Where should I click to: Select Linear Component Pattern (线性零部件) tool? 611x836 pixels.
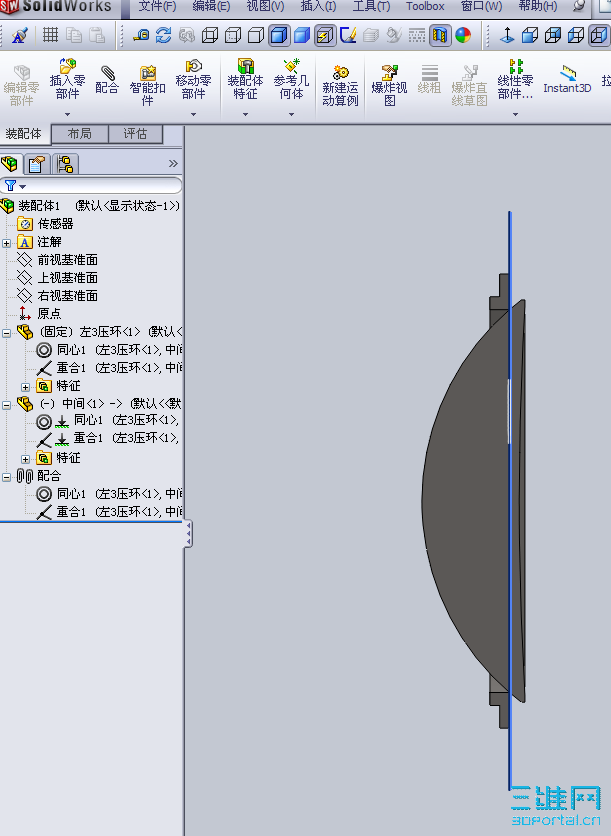click(x=515, y=80)
